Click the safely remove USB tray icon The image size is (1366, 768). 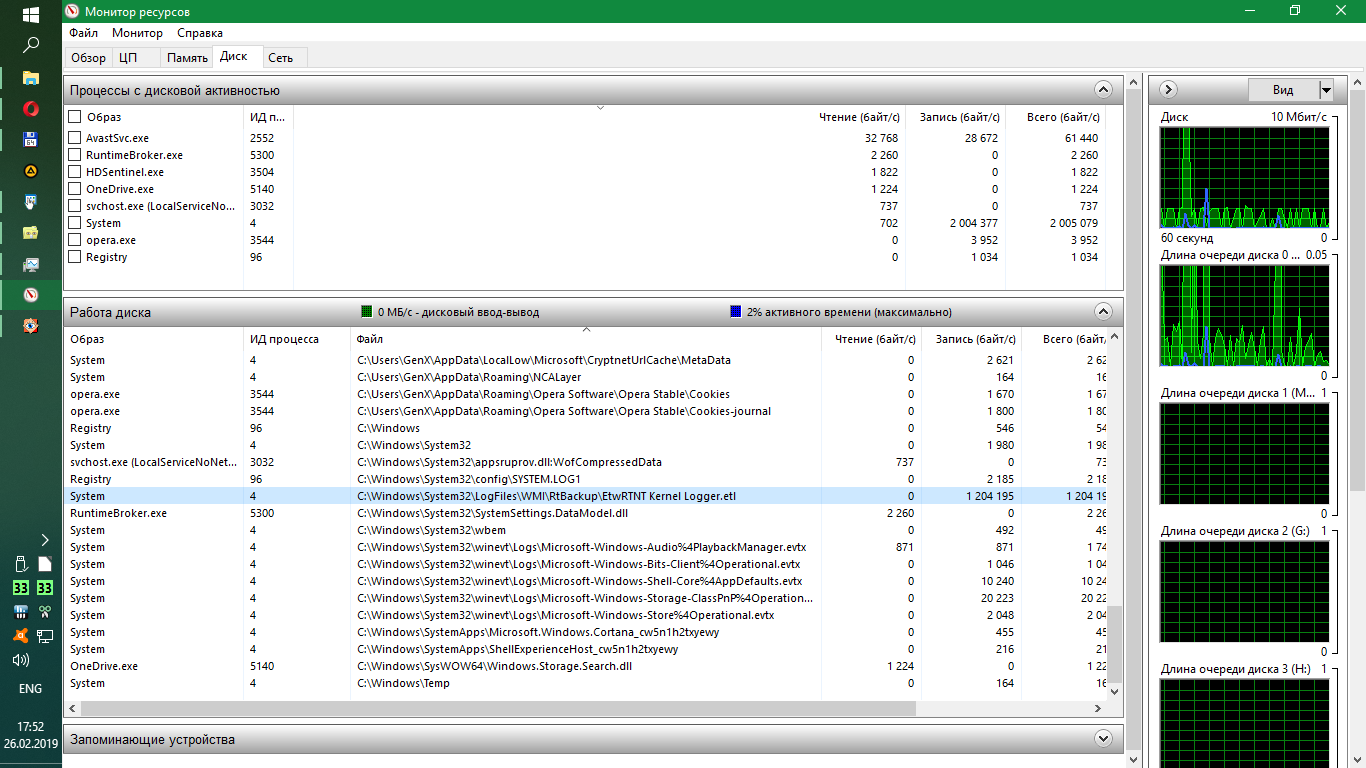(x=20, y=564)
